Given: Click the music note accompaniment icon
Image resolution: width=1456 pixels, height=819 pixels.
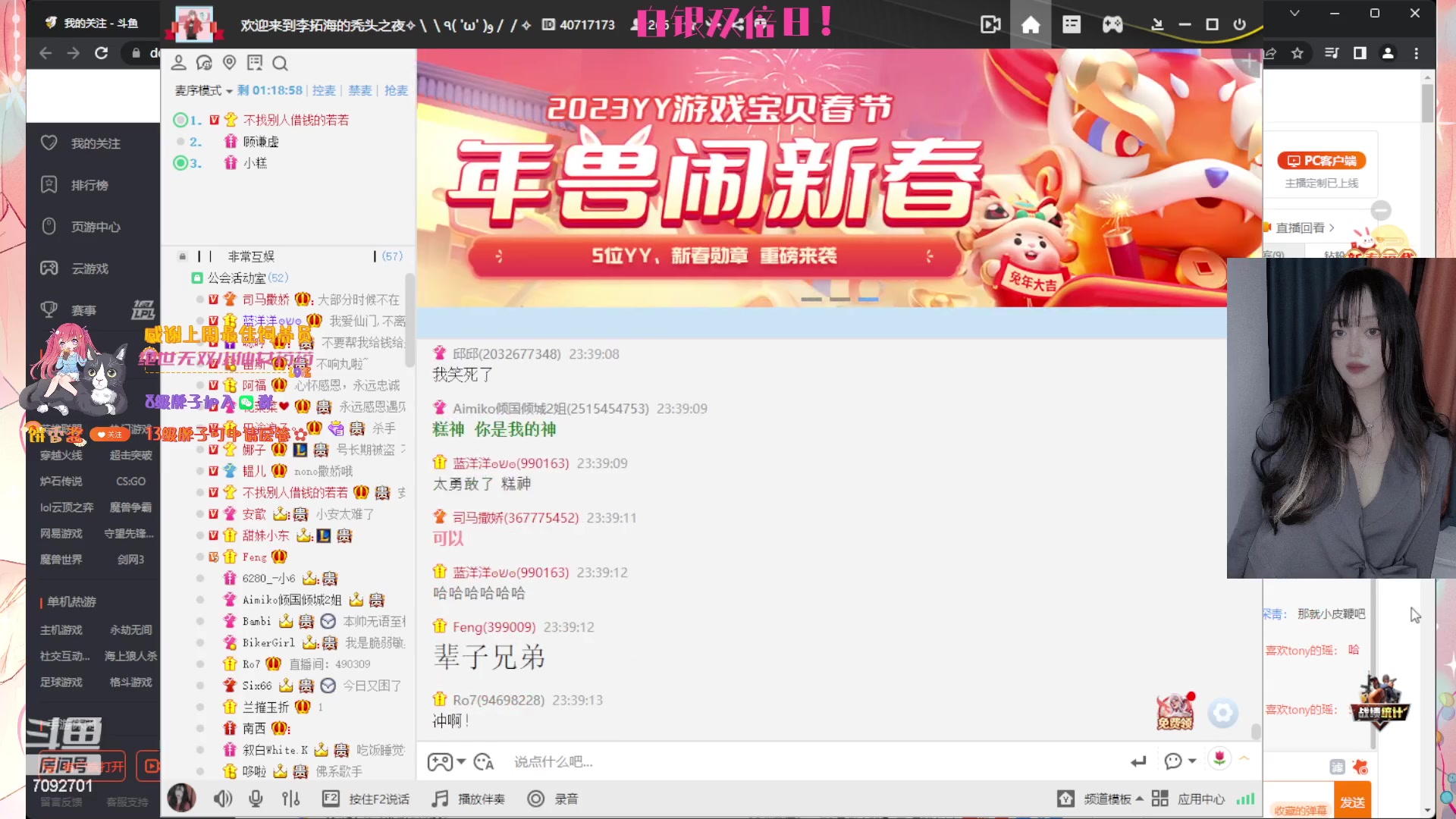Looking at the screenshot, I should [x=440, y=799].
